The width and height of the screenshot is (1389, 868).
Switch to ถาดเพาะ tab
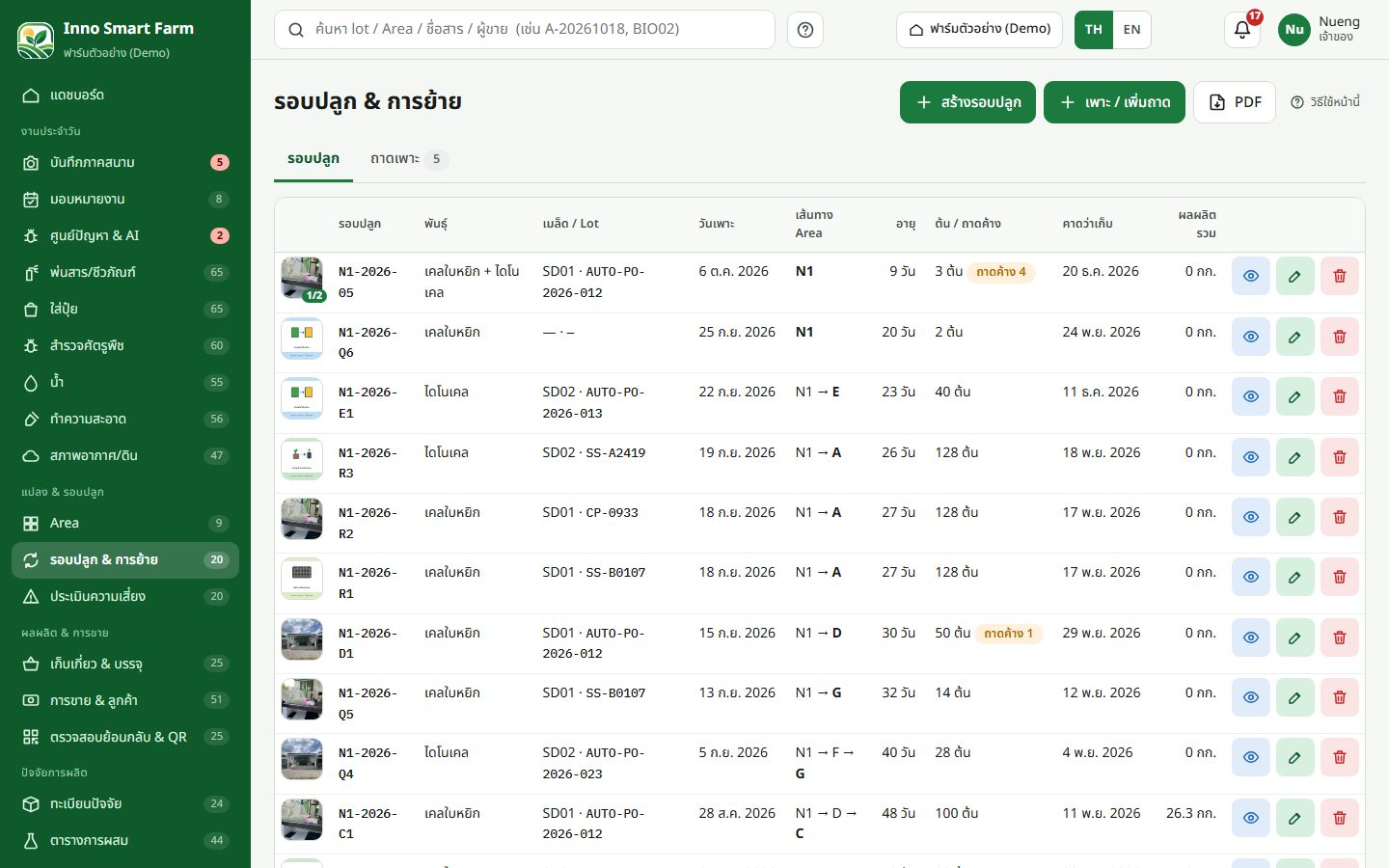[409, 158]
